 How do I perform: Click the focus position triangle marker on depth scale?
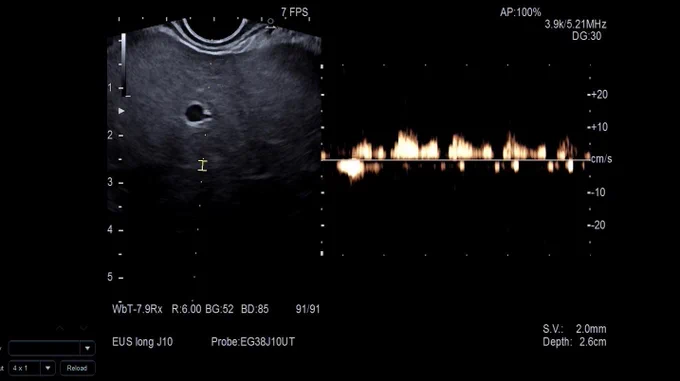click(x=121, y=111)
